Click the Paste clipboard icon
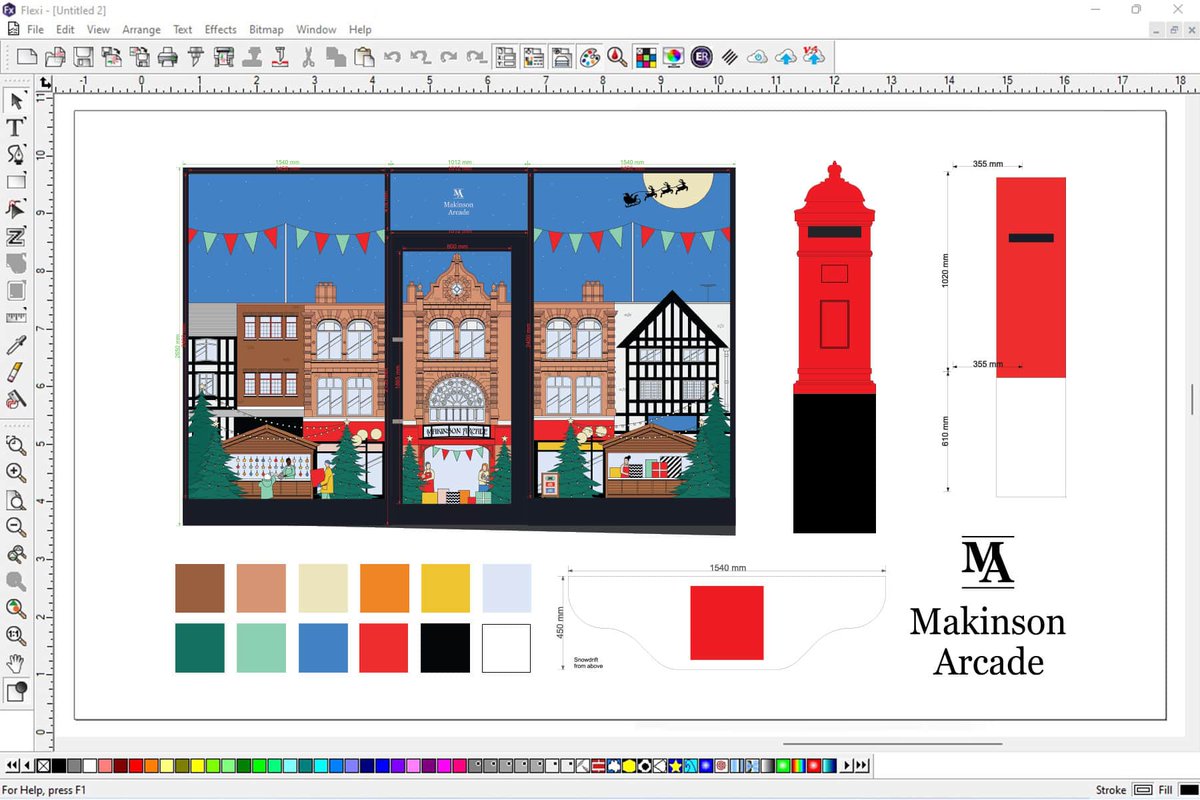 [364, 57]
